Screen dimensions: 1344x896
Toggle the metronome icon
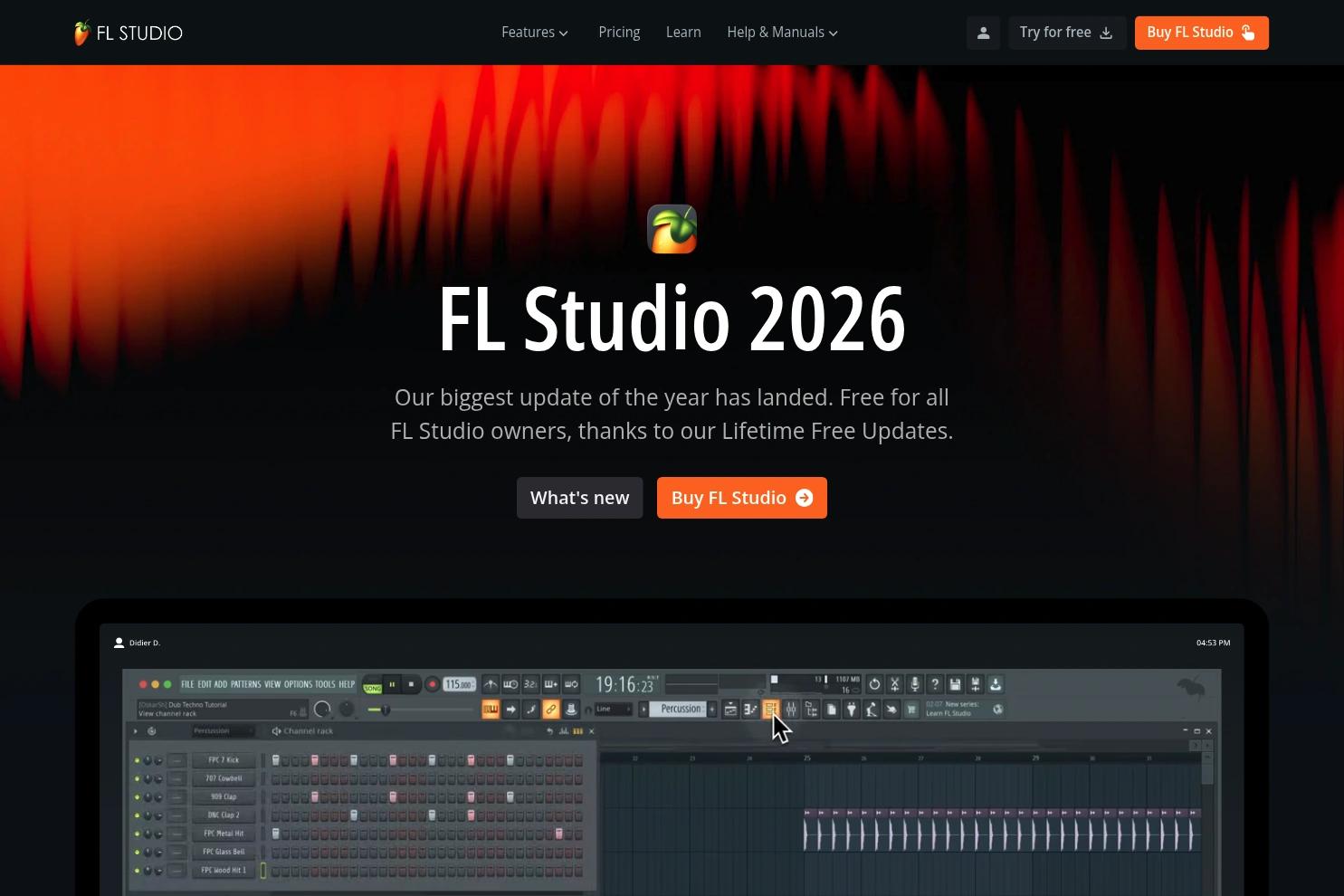coord(491,684)
